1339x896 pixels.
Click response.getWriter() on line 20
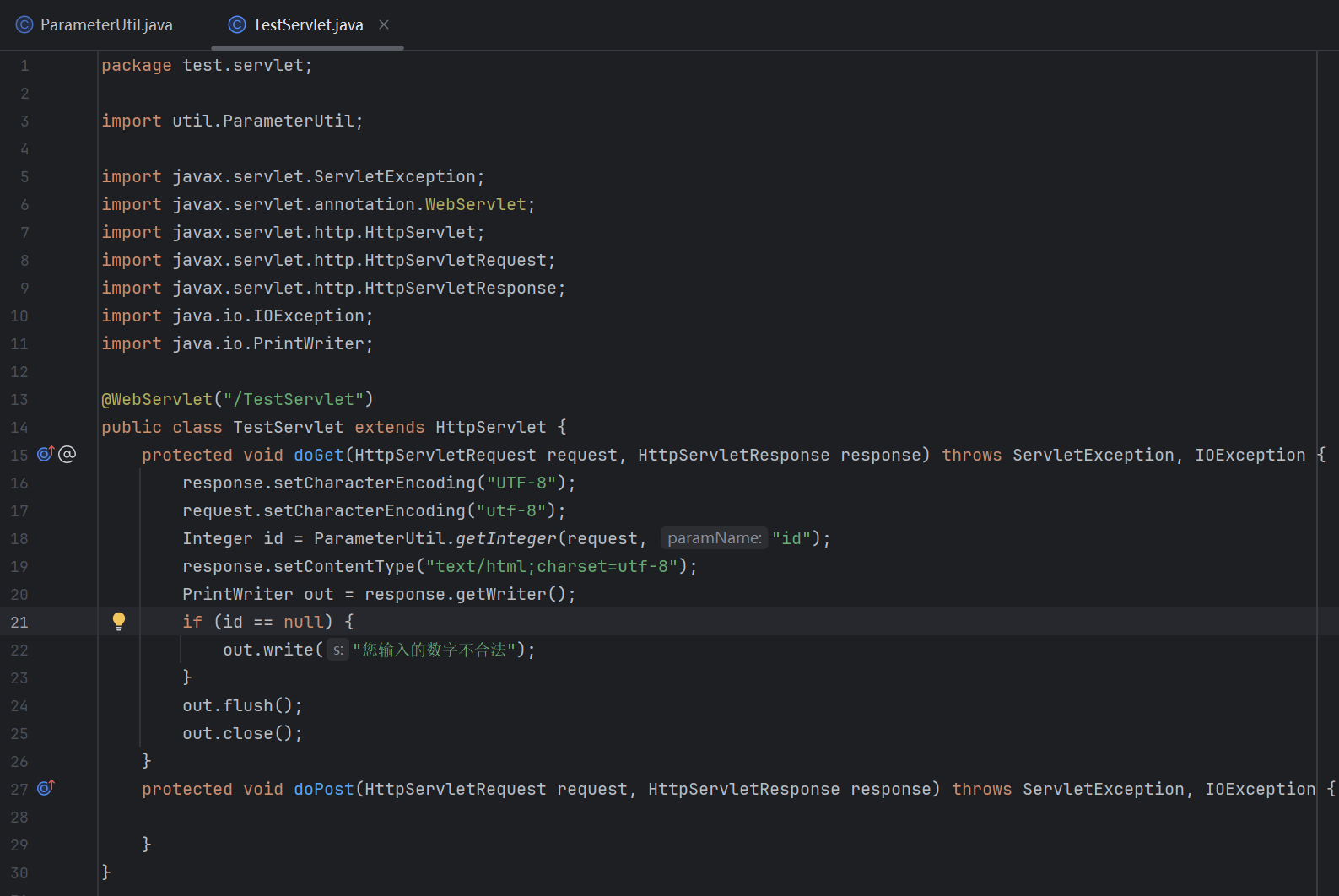point(465,594)
